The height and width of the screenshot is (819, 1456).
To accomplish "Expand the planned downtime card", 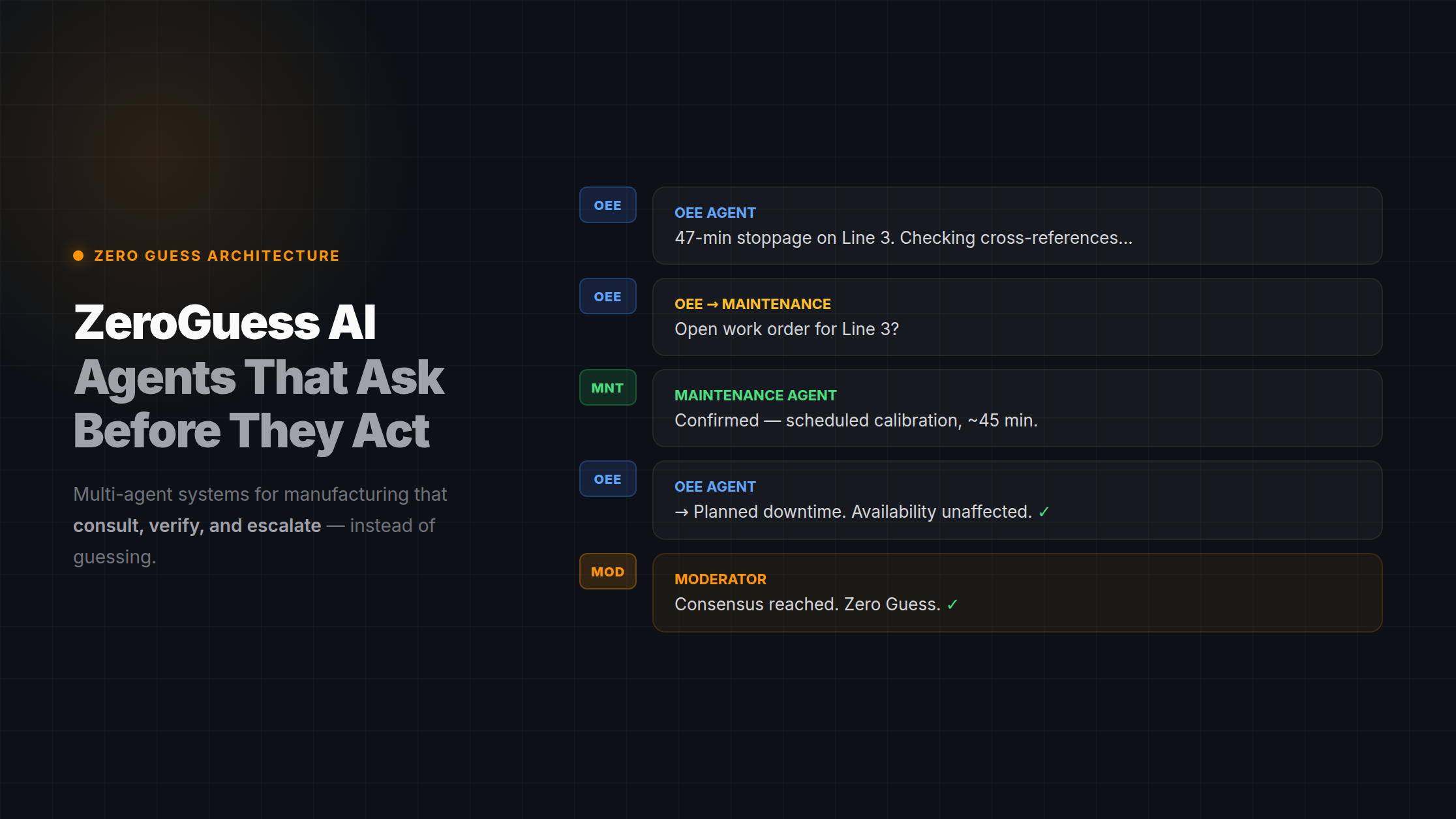I will pos(1016,500).
